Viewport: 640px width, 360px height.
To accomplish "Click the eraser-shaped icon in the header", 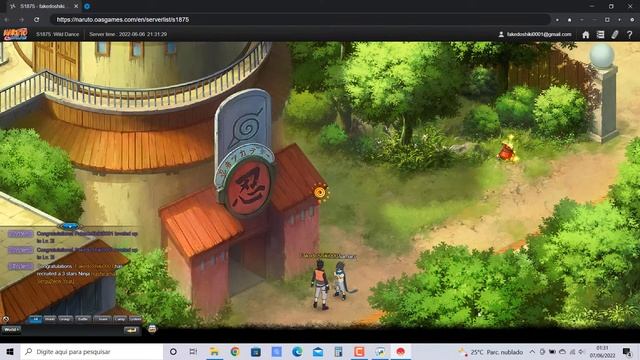I will point(615,35).
